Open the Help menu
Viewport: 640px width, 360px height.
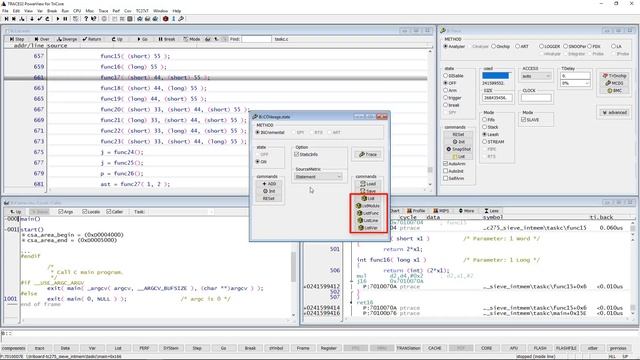click(x=177, y=11)
